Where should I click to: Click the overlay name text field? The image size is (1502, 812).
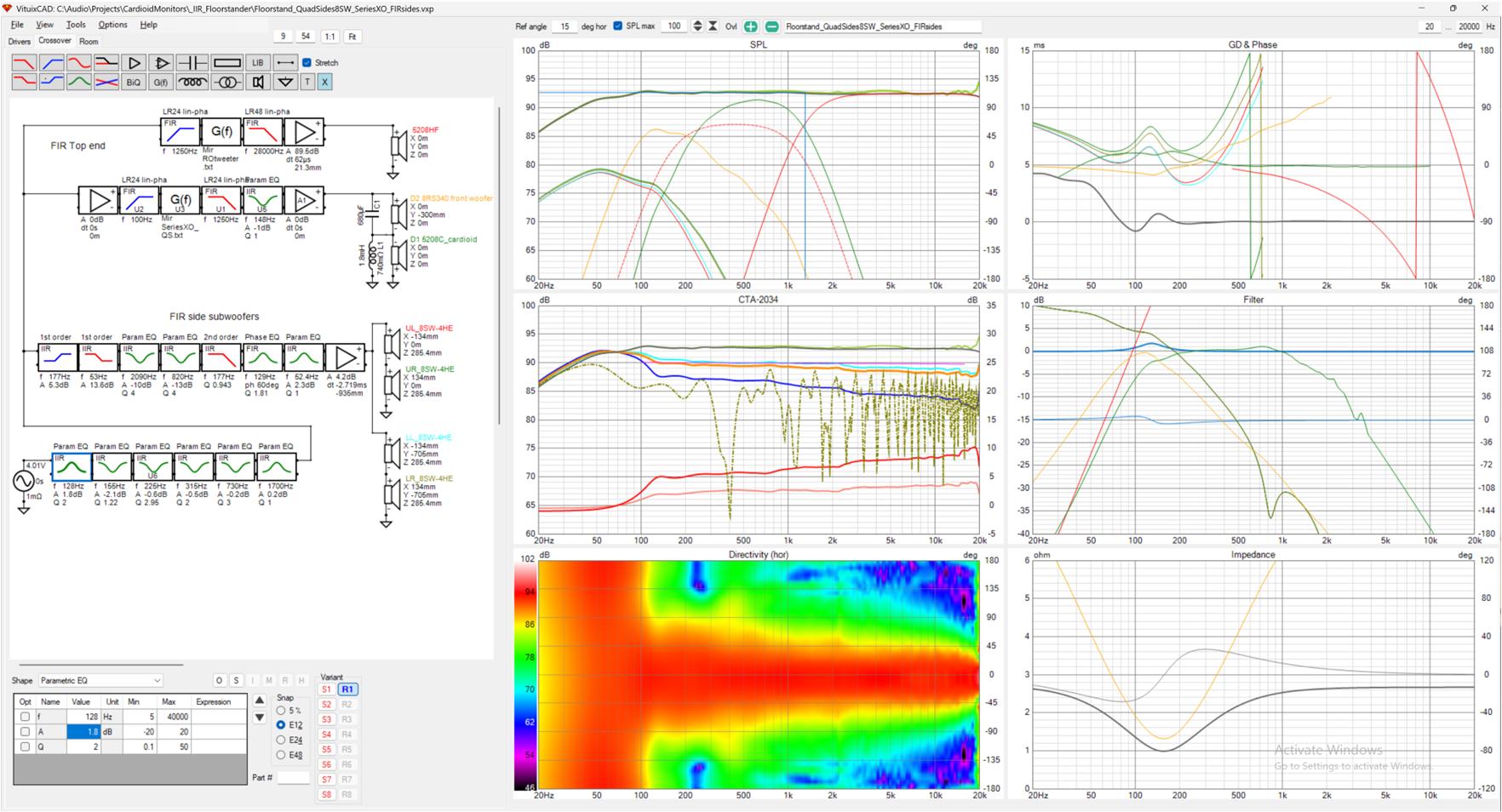click(882, 26)
